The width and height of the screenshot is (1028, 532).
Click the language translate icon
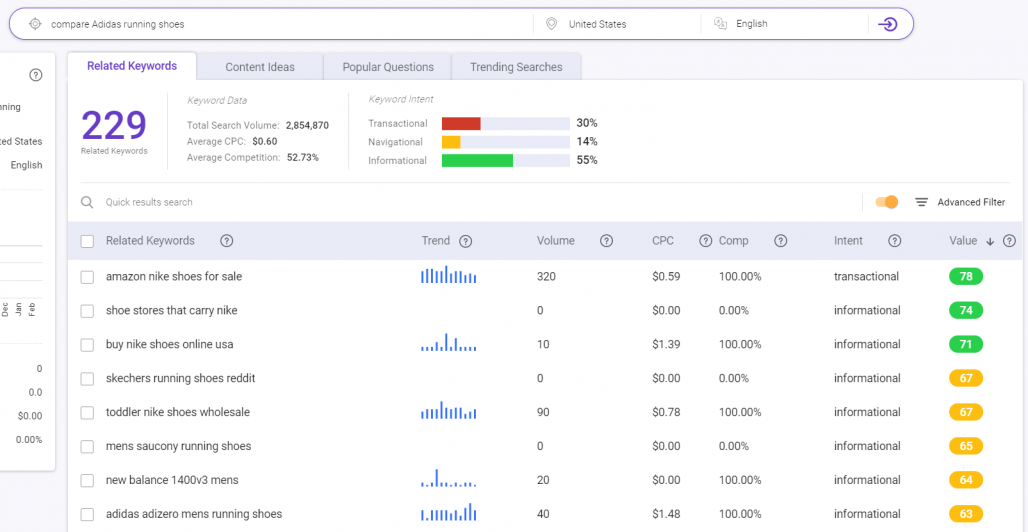(x=721, y=24)
